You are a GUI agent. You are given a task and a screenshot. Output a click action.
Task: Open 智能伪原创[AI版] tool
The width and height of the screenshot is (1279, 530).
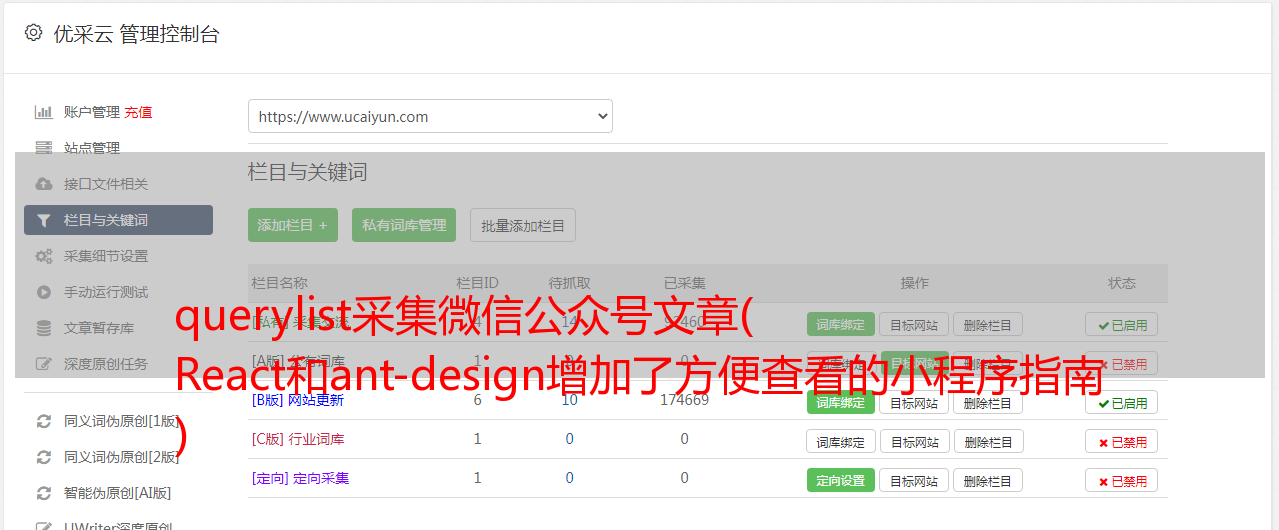[117, 493]
